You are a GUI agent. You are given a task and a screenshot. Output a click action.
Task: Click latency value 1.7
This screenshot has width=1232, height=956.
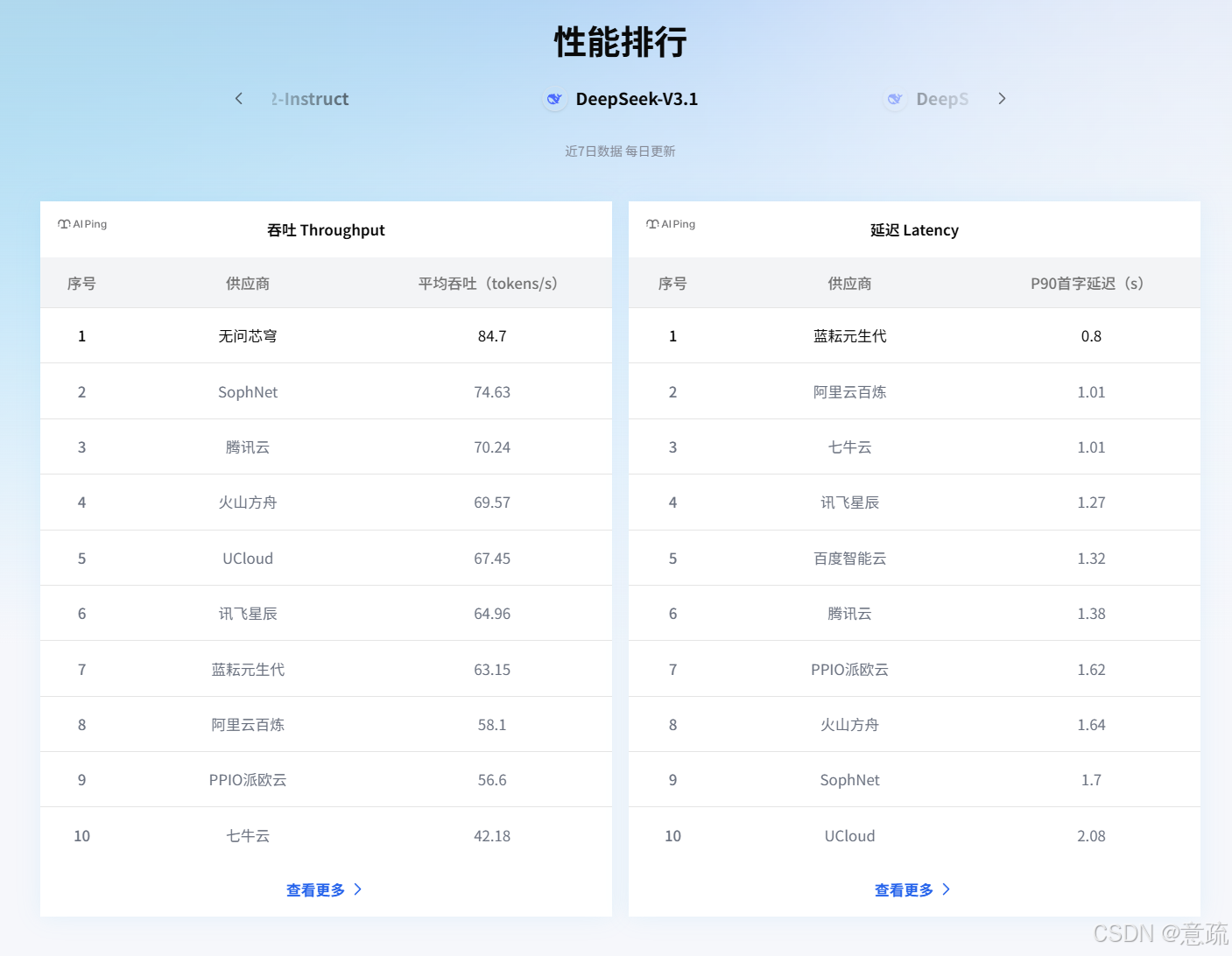tap(1091, 780)
